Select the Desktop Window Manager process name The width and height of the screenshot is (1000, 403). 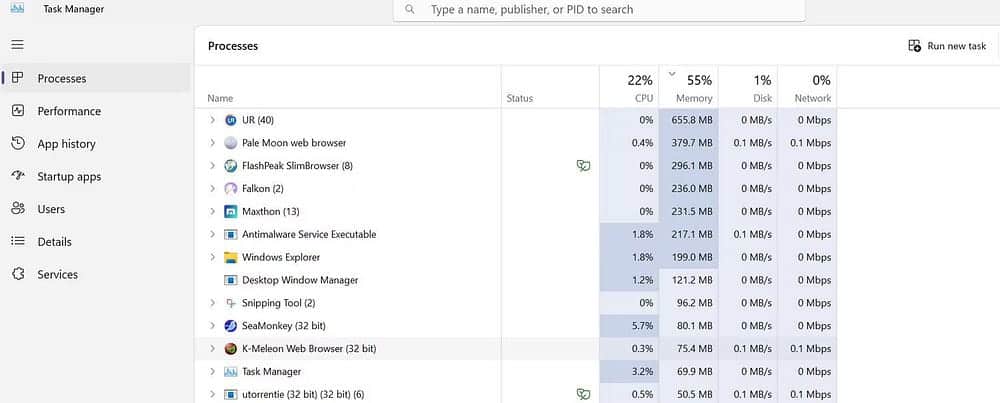(x=300, y=280)
